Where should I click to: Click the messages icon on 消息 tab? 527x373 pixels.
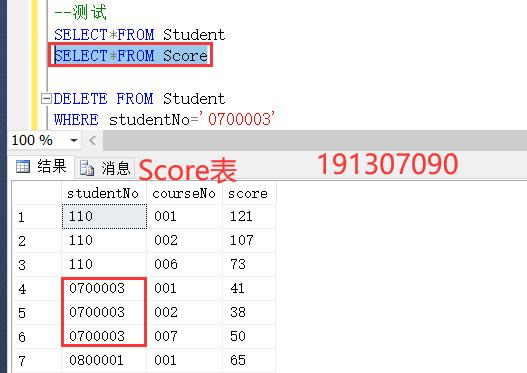pyautogui.click(x=87, y=168)
